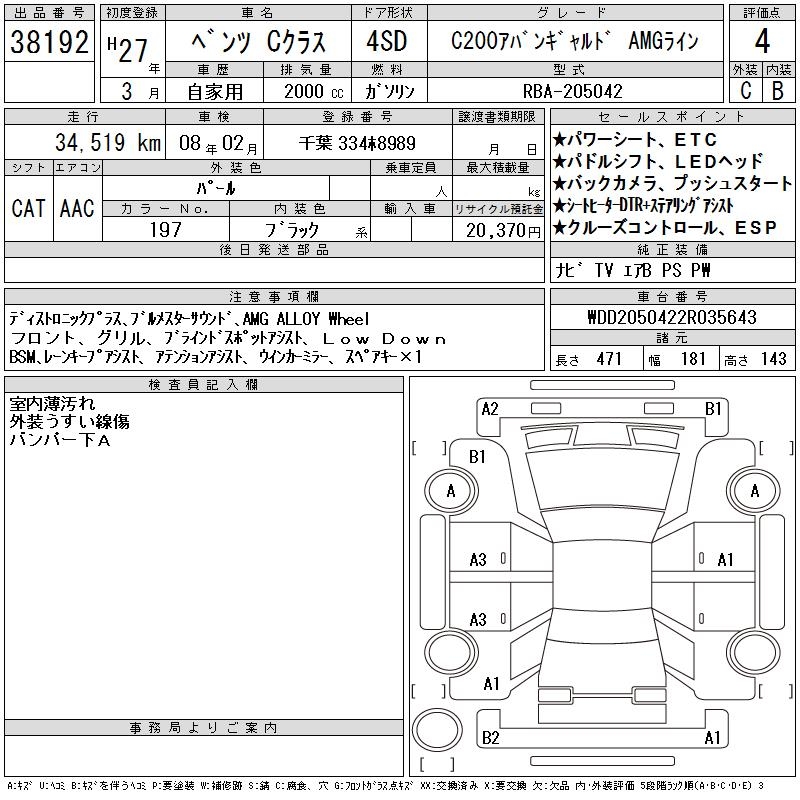Click the spare tire circle below the diagram
The height and width of the screenshot is (800, 800).
(x=437, y=729)
